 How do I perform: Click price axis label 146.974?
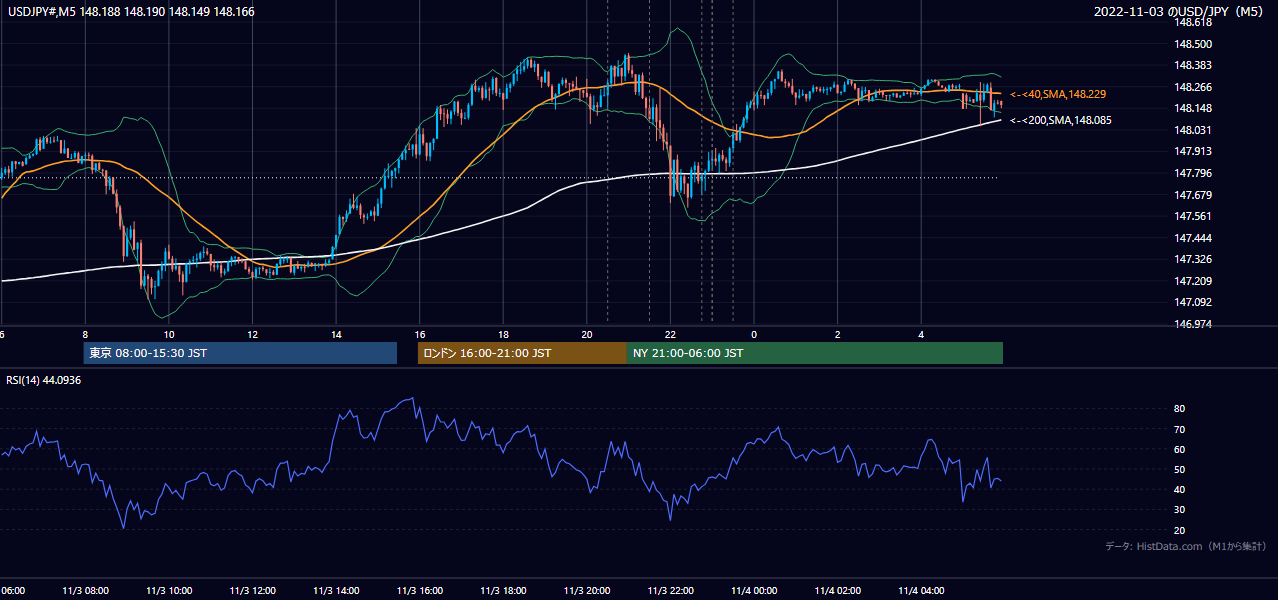tap(1194, 324)
